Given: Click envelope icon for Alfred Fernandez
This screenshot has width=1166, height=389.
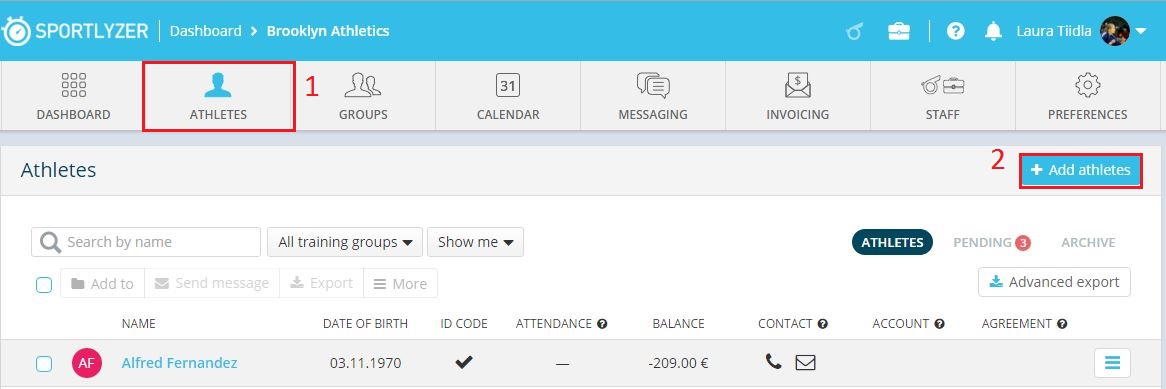Looking at the screenshot, I should 805,362.
